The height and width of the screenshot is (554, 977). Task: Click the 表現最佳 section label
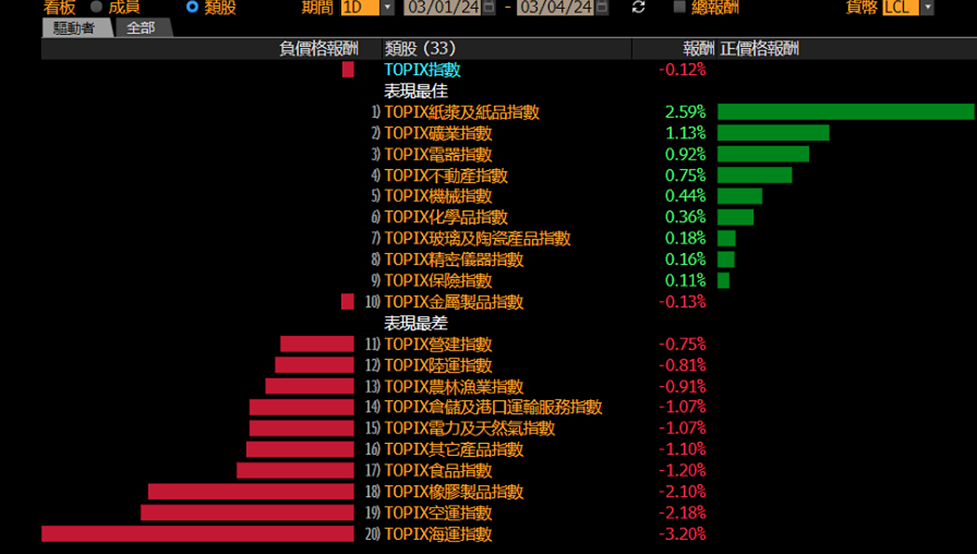point(416,91)
